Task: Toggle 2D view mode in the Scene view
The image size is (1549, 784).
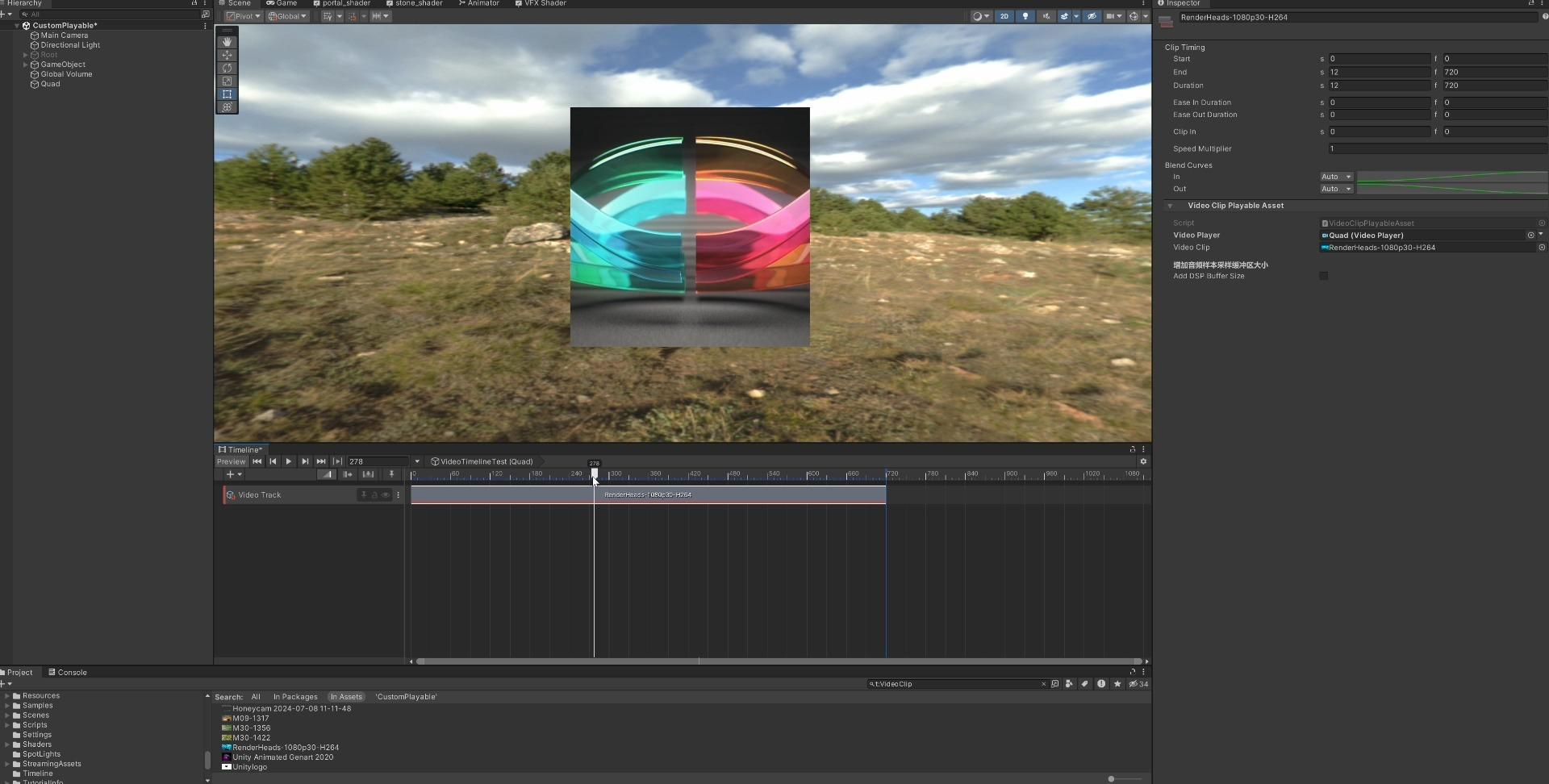Action: click(1005, 16)
